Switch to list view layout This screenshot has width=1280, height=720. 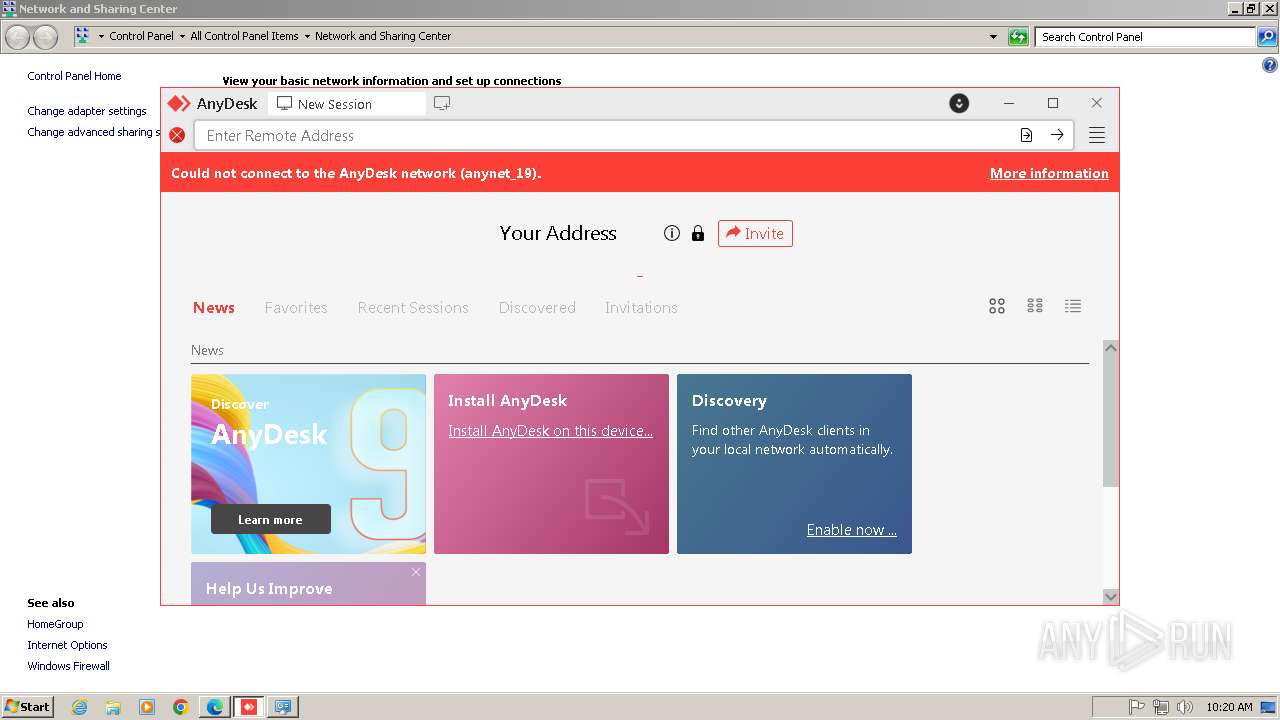[1073, 306]
